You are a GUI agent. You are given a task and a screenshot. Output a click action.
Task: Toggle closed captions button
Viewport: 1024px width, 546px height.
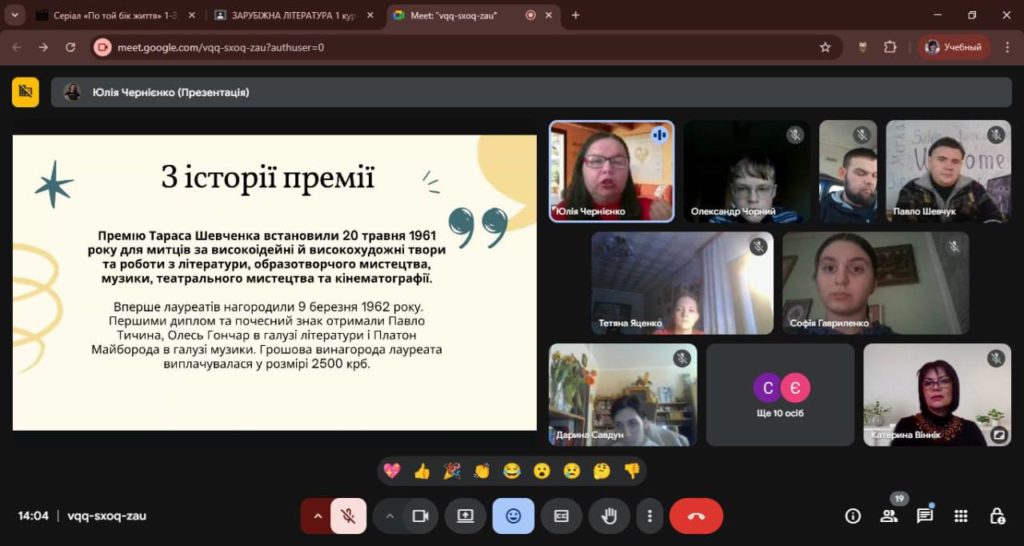[561, 516]
